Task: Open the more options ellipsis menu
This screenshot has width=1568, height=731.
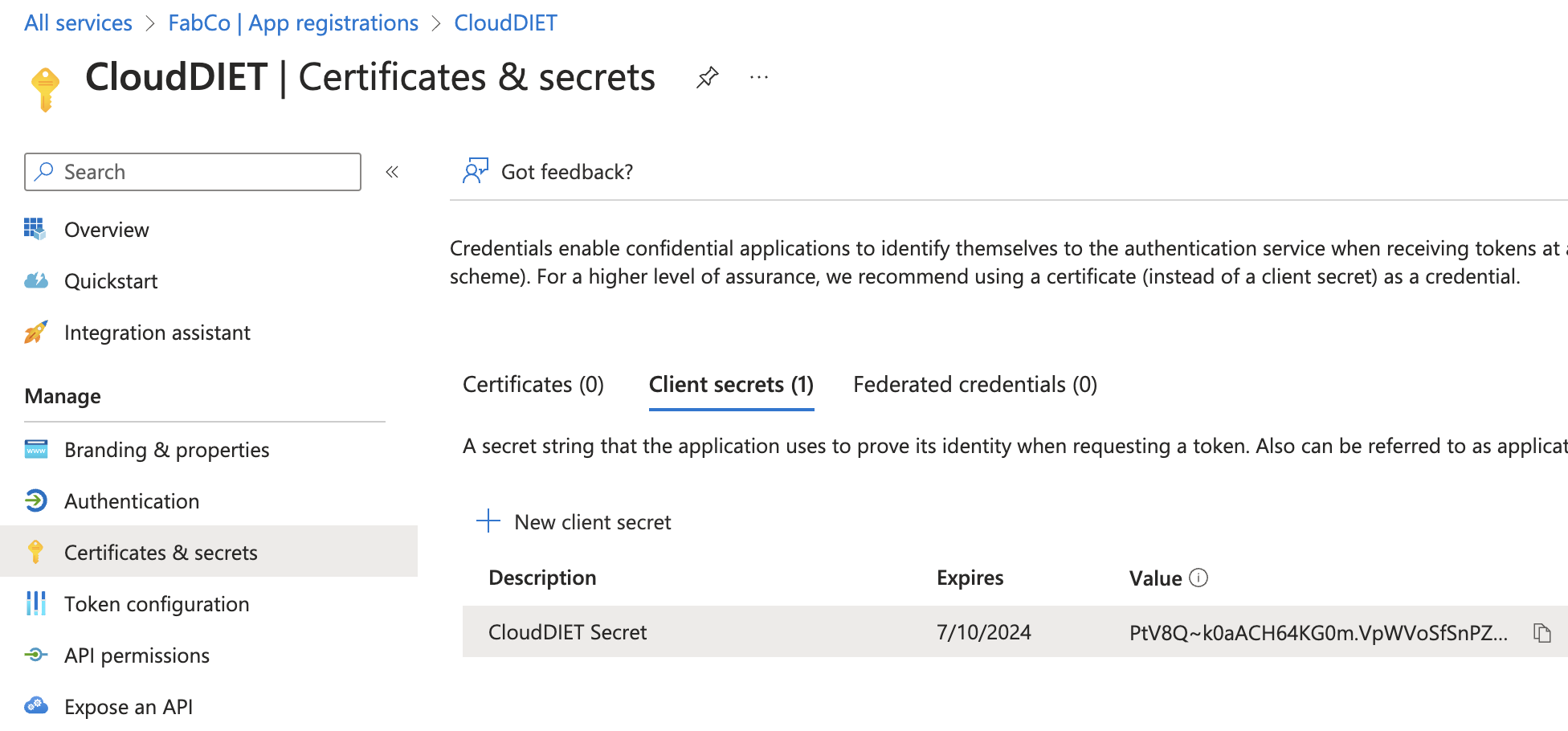Action: (x=758, y=78)
